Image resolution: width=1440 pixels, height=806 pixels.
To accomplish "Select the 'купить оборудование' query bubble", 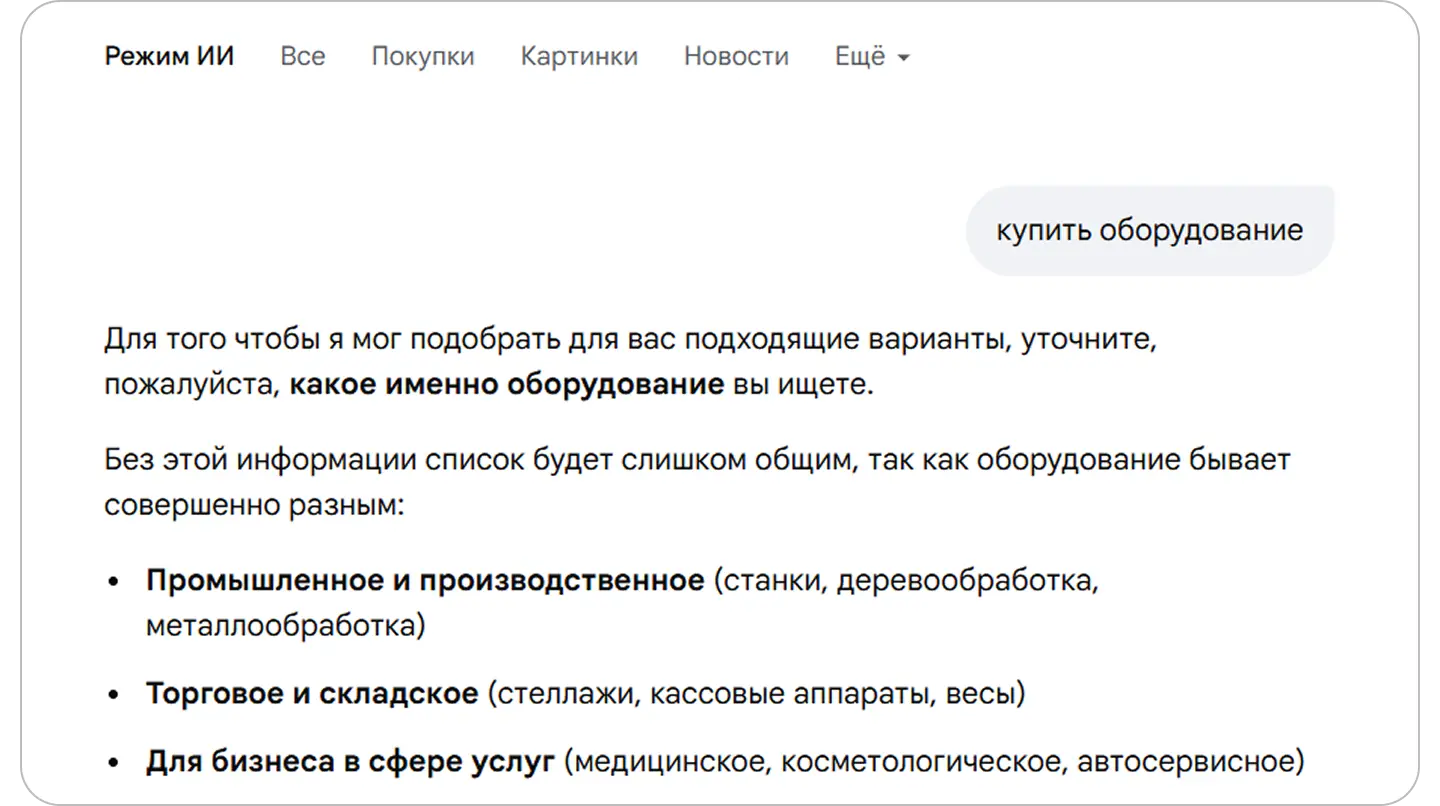I will pyautogui.click(x=1150, y=230).
